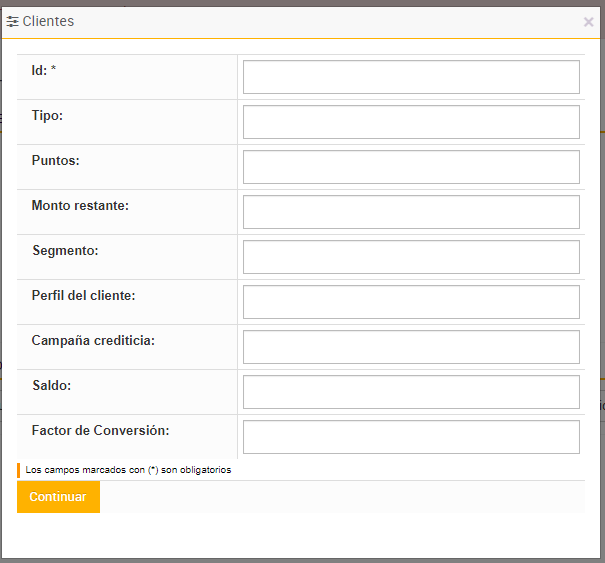Click the Clientes dialog title text
Viewport: 605px width, 563px height.
click(x=48, y=21)
